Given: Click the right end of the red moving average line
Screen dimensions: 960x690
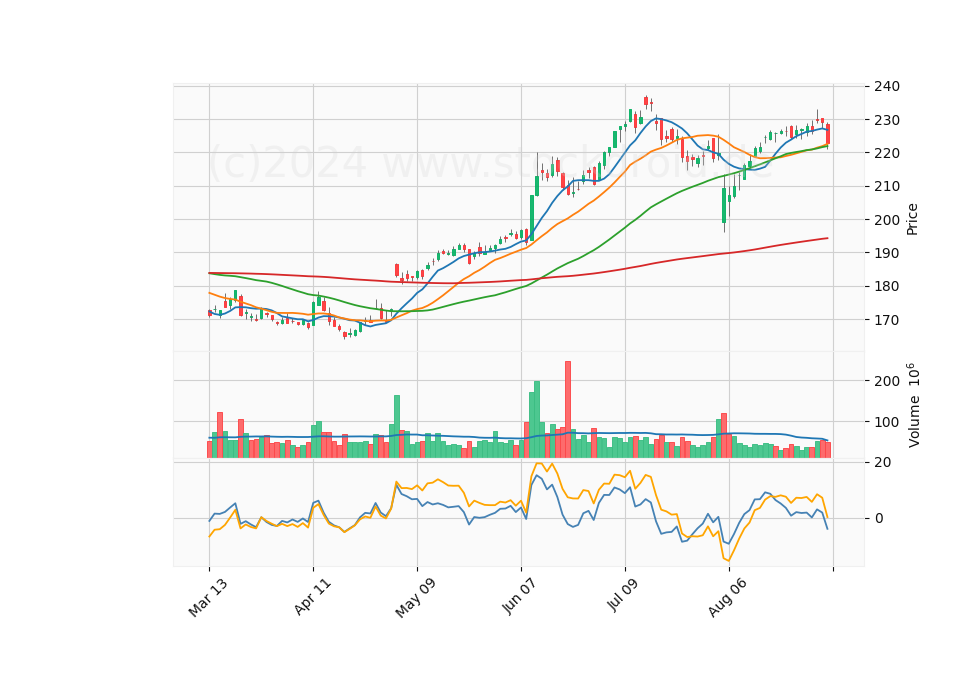Looking at the screenshot, I should 828,238.
